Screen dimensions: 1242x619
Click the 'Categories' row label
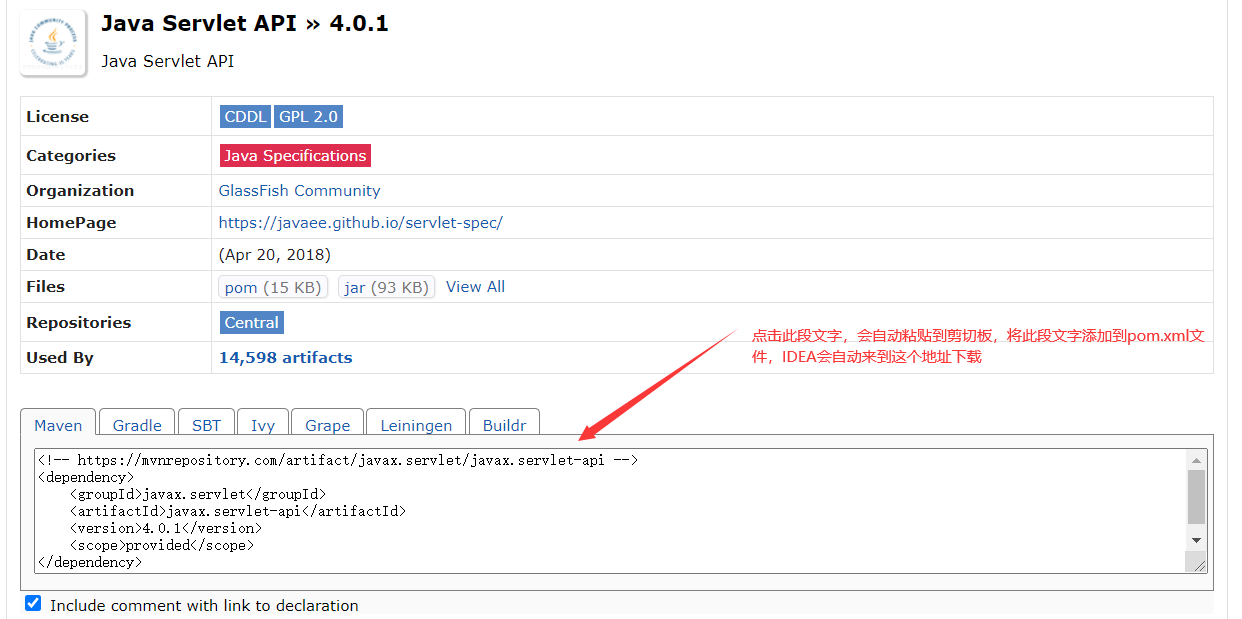tap(71, 155)
